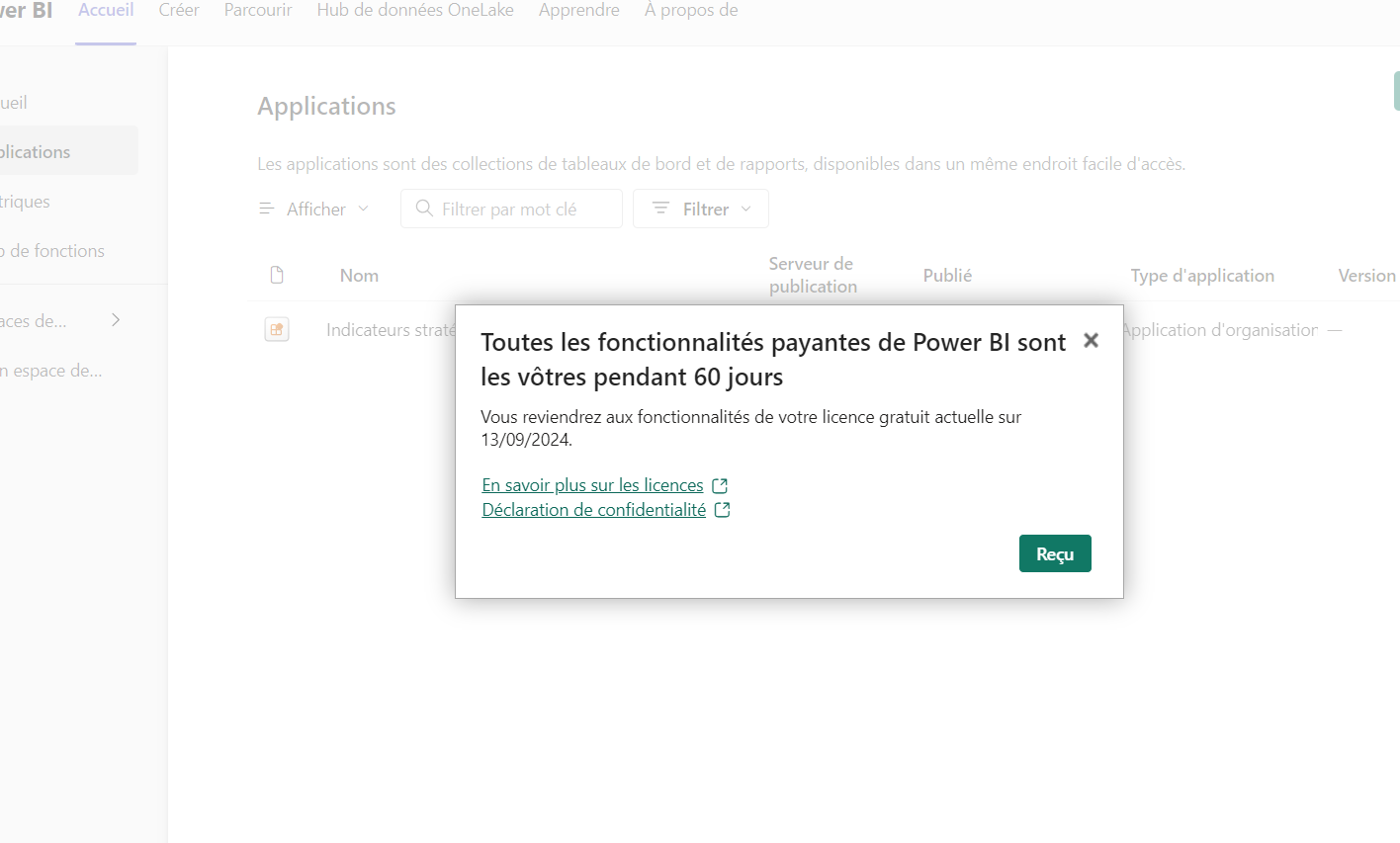Click external-link icon beside confidentialité link

pos(723,510)
